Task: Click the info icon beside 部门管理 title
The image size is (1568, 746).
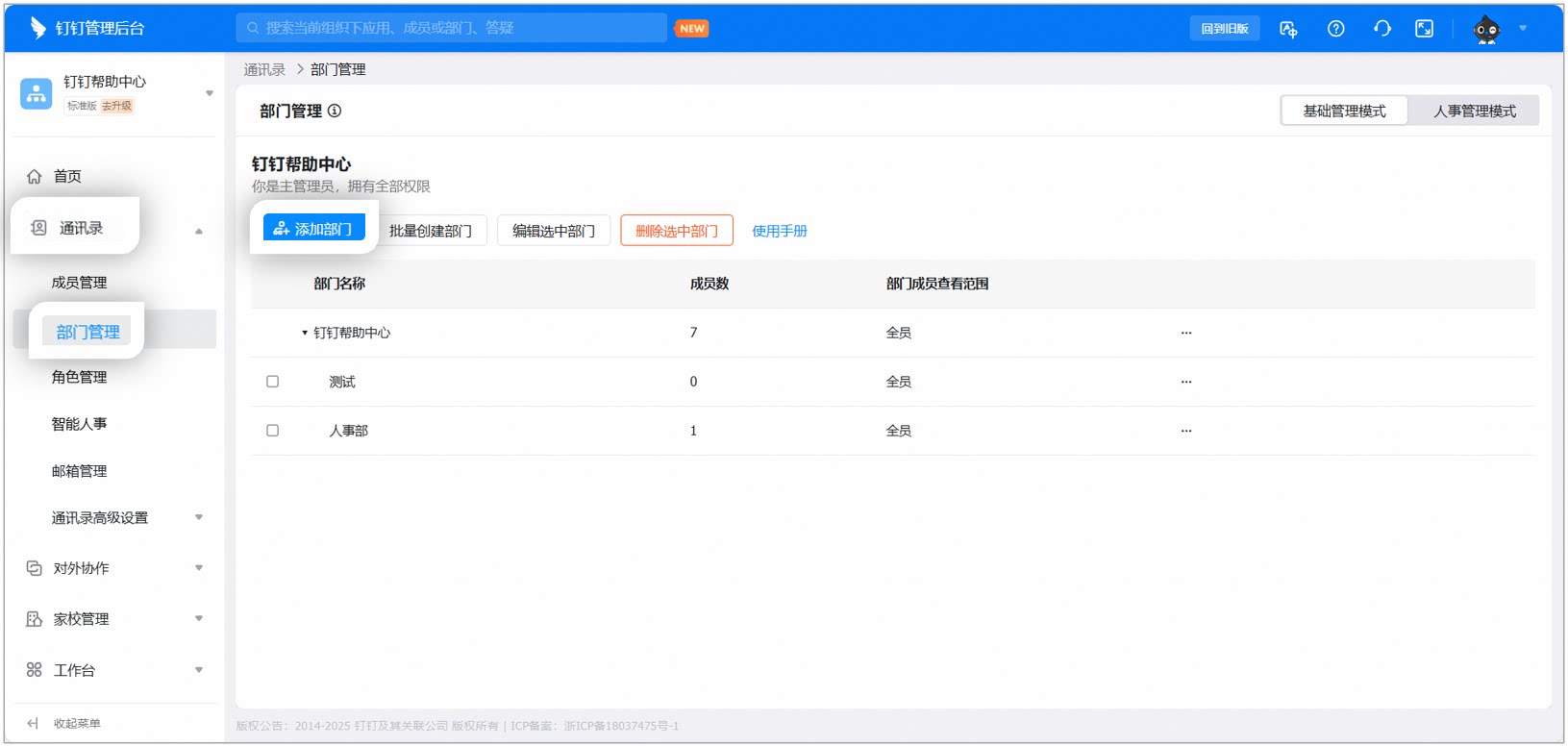Action: coord(335,111)
